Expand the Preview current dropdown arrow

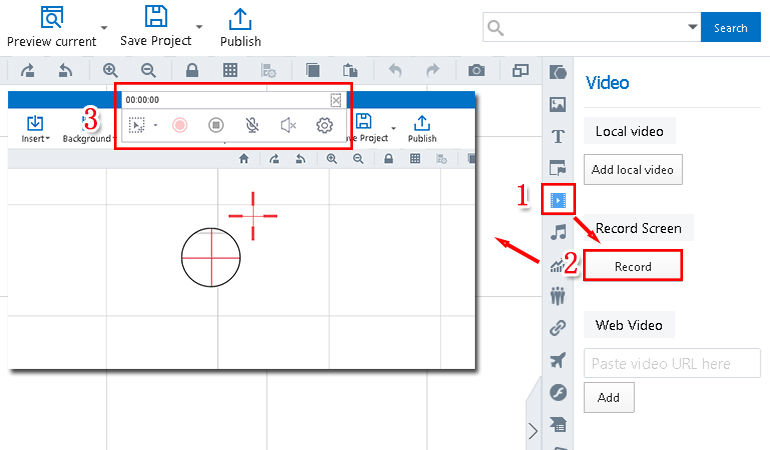[105, 27]
